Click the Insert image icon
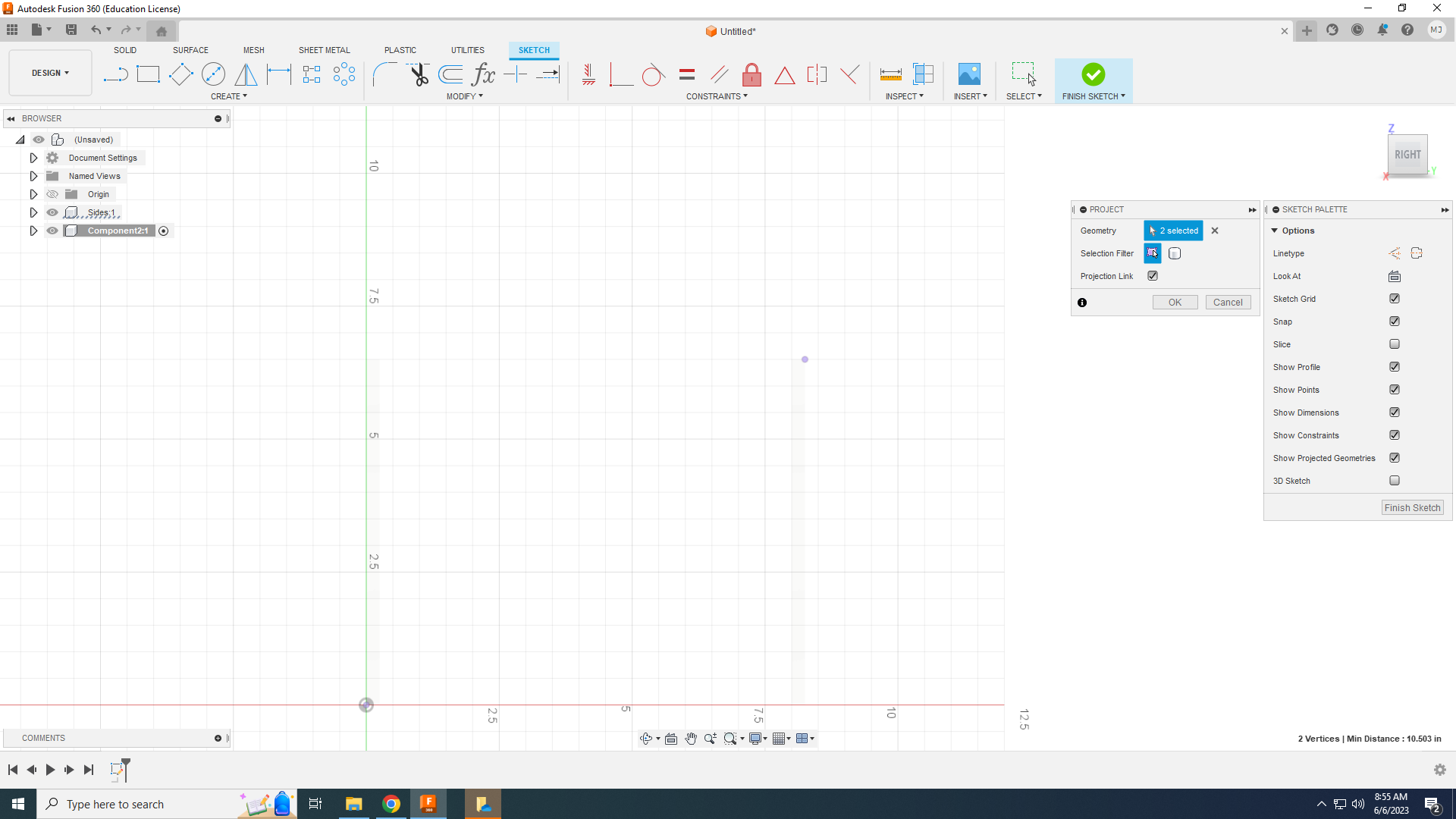This screenshot has height=819, width=1456. 969,74
